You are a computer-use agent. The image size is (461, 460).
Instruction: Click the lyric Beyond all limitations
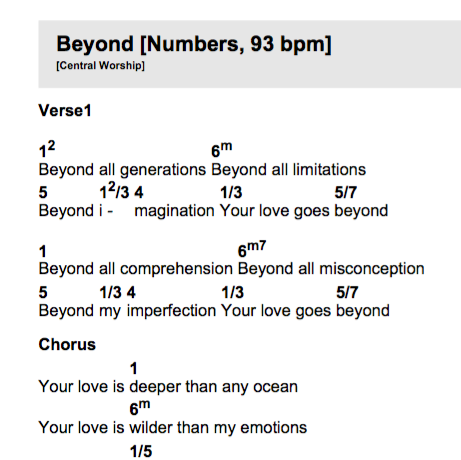[289, 170]
